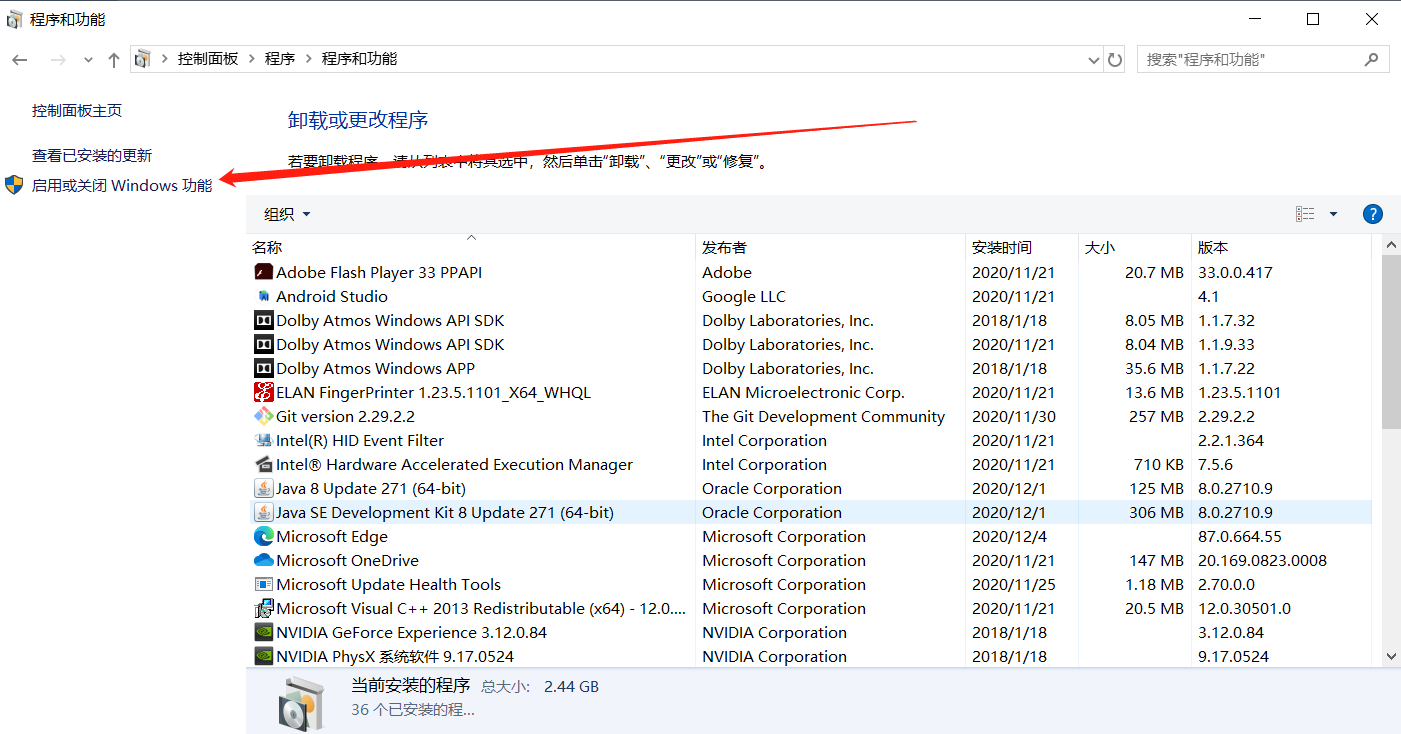The height and width of the screenshot is (734, 1401).
Task: Click the NVIDIA GeForce Experience icon
Action: pos(263,632)
